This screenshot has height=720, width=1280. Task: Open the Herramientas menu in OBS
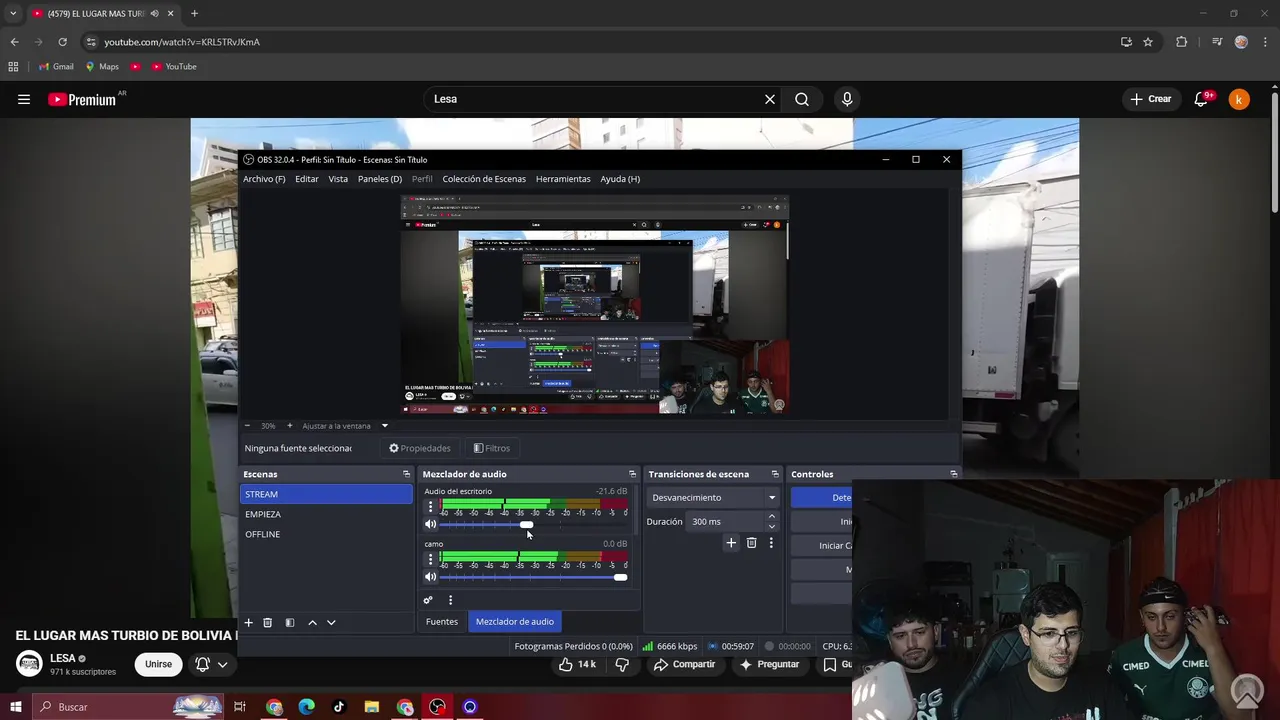coord(563,179)
